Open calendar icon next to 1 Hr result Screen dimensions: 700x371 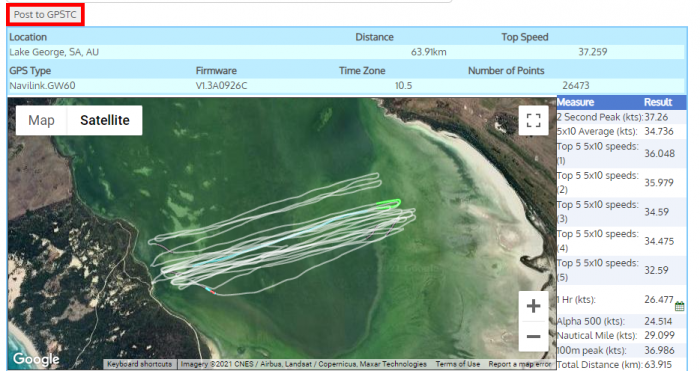click(679, 306)
